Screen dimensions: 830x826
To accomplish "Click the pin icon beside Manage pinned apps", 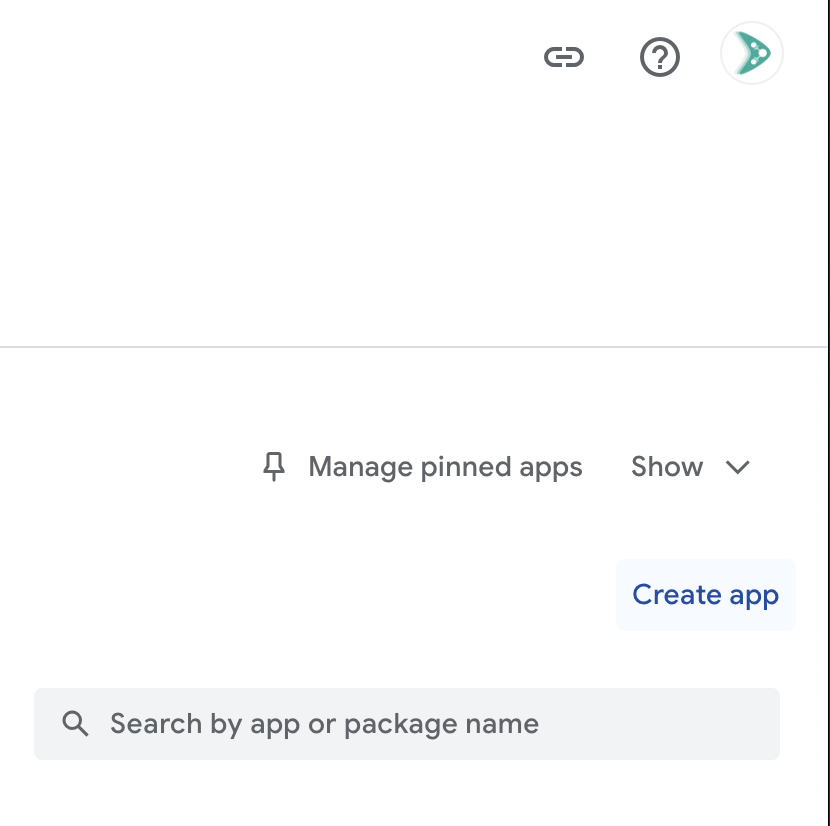I will [273, 467].
